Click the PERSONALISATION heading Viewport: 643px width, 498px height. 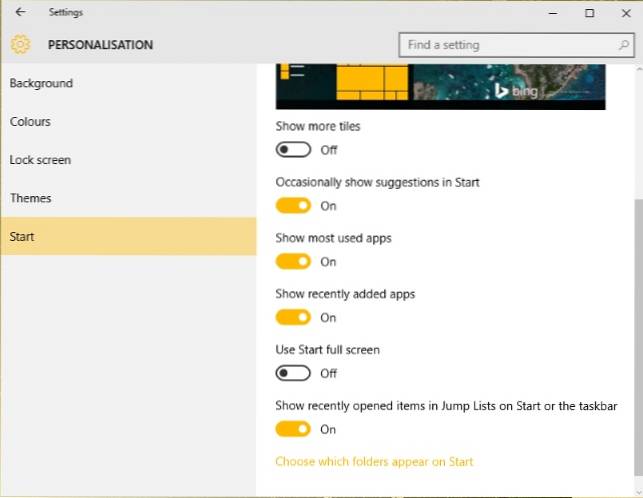pos(100,45)
